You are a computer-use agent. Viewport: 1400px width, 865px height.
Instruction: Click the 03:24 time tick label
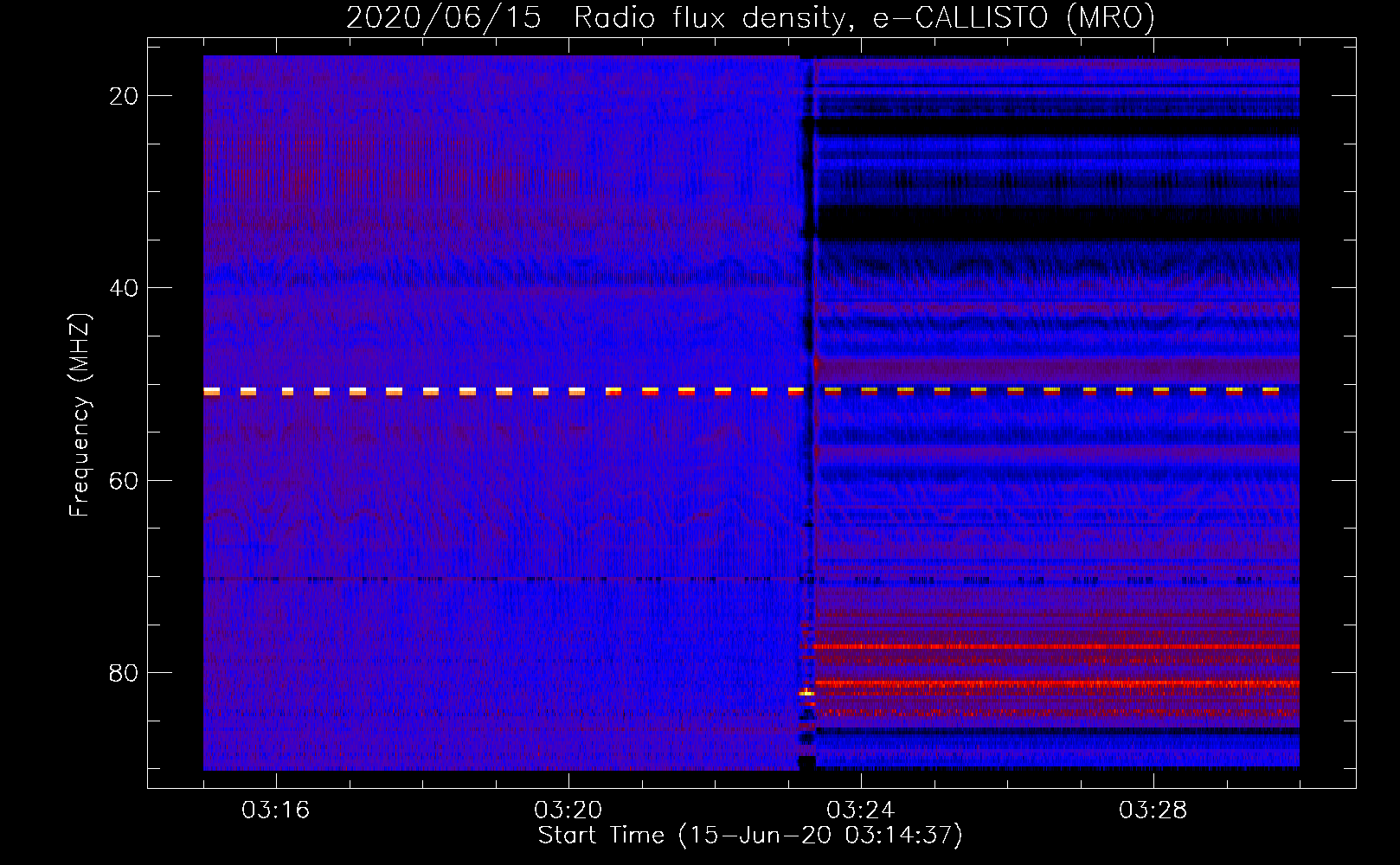click(861, 811)
